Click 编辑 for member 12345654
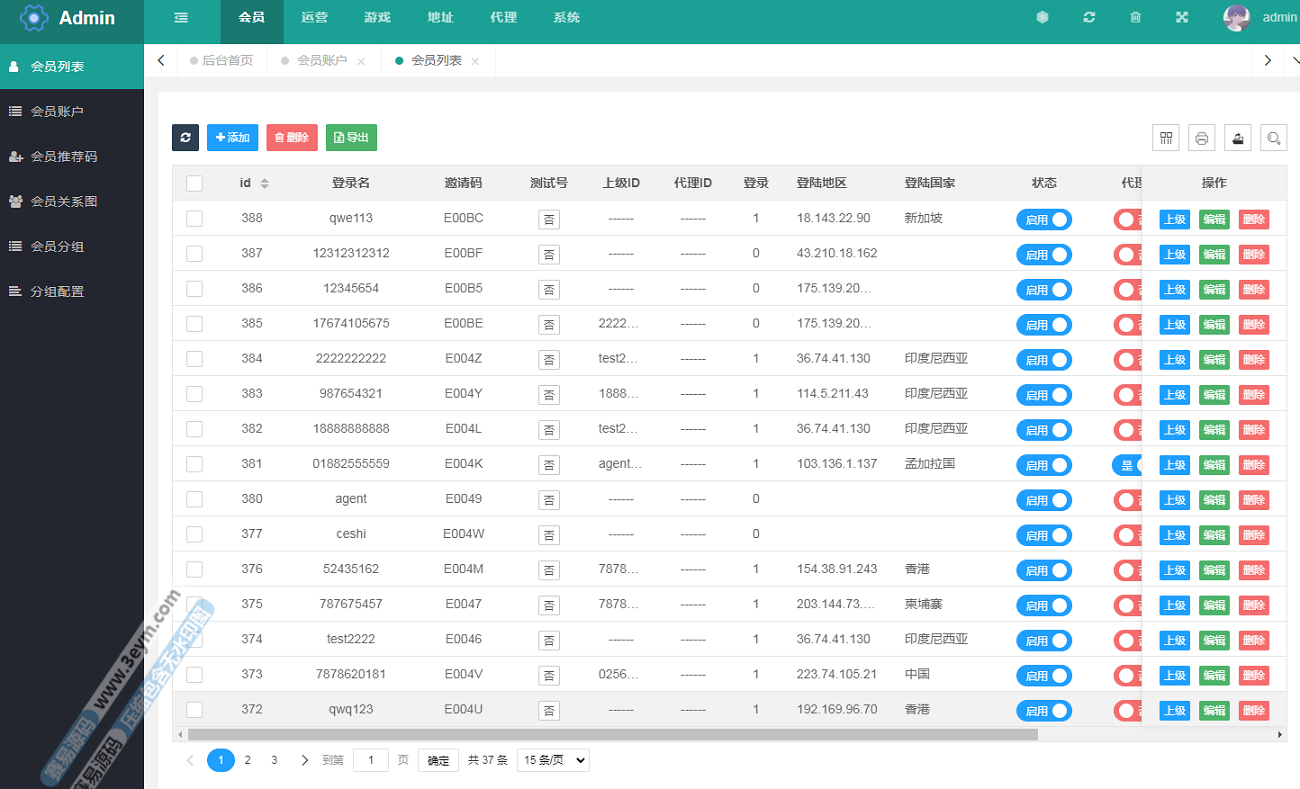The width and height of the screenshot is (1300, 789). pyautogui.click(x=1214, y=289)
